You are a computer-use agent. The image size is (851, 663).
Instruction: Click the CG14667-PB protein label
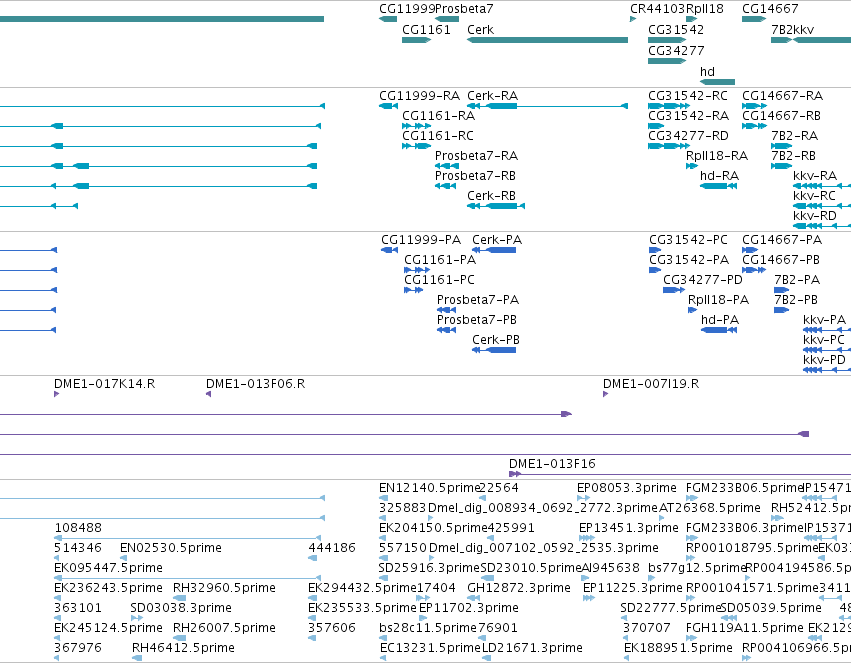(x=781, y=260)
